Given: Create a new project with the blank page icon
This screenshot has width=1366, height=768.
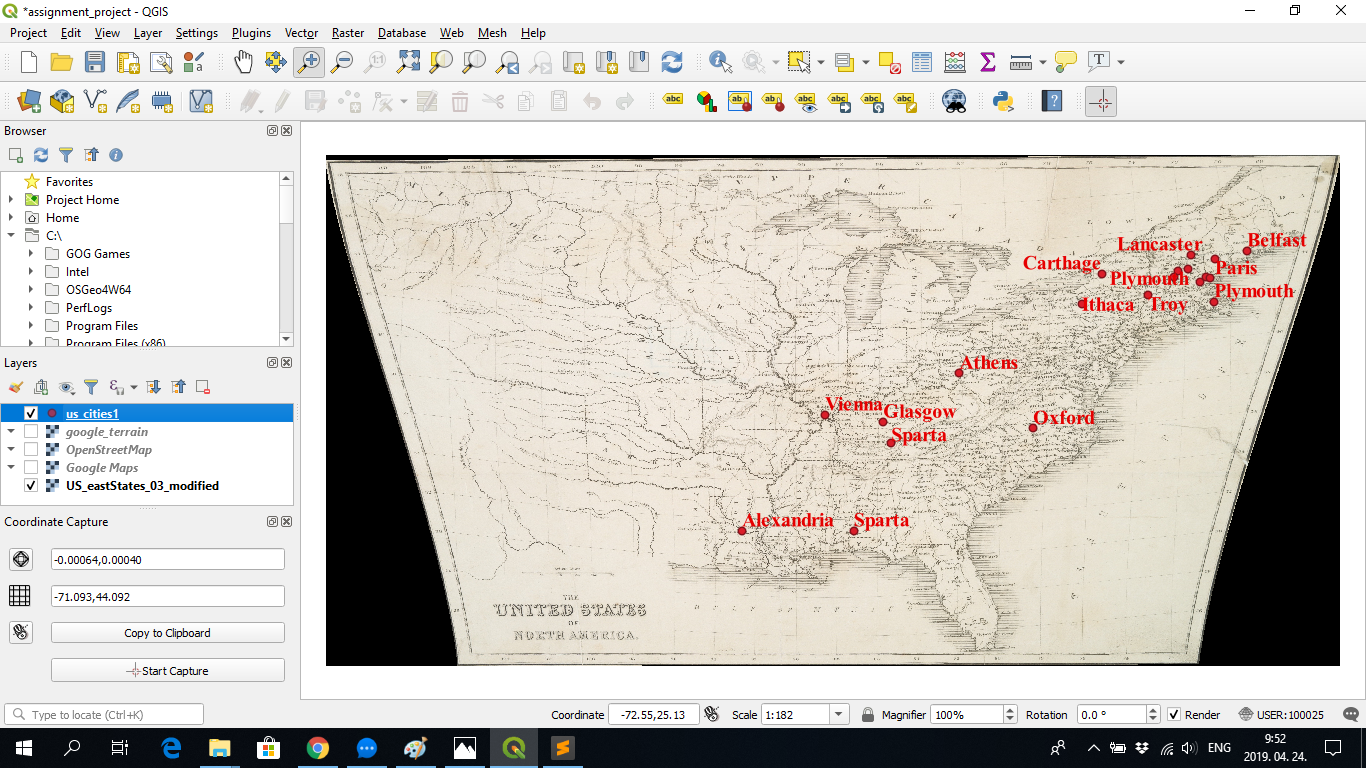Looking at the screenshot, I should click(29, 62).
